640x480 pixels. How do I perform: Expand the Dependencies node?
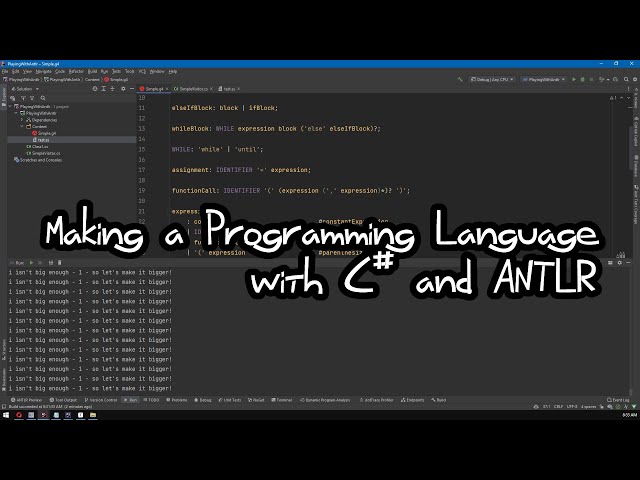22,120
